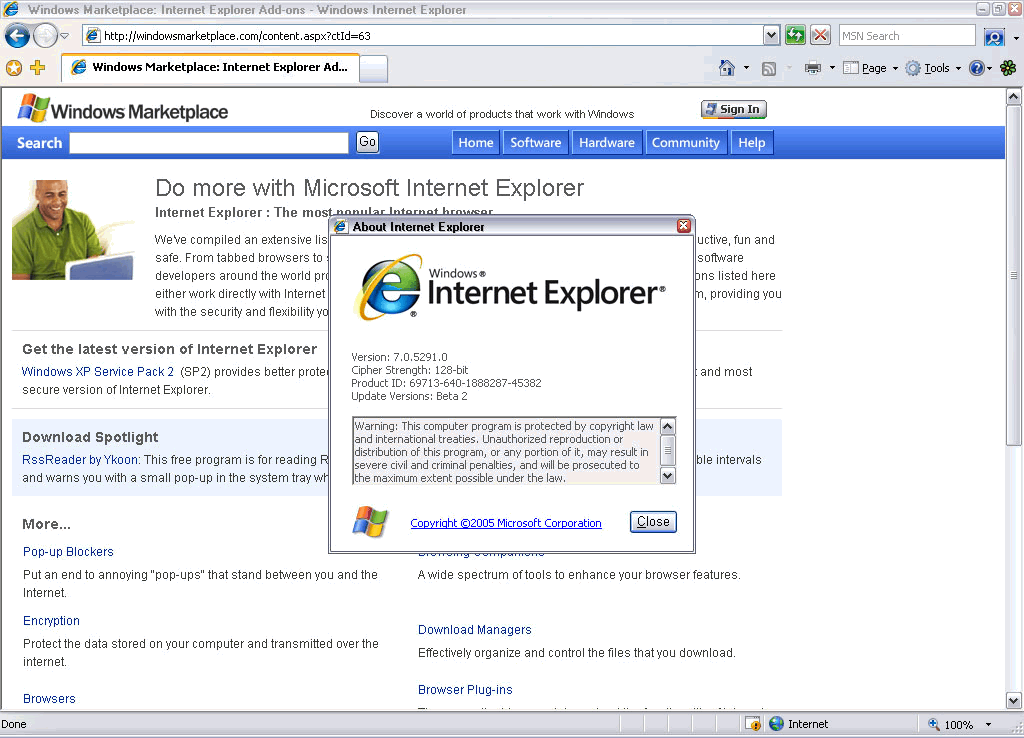The width and height of the screenshot is (1024, 738).
Task: Open the Download Managers link
Action: click(475, 630)
